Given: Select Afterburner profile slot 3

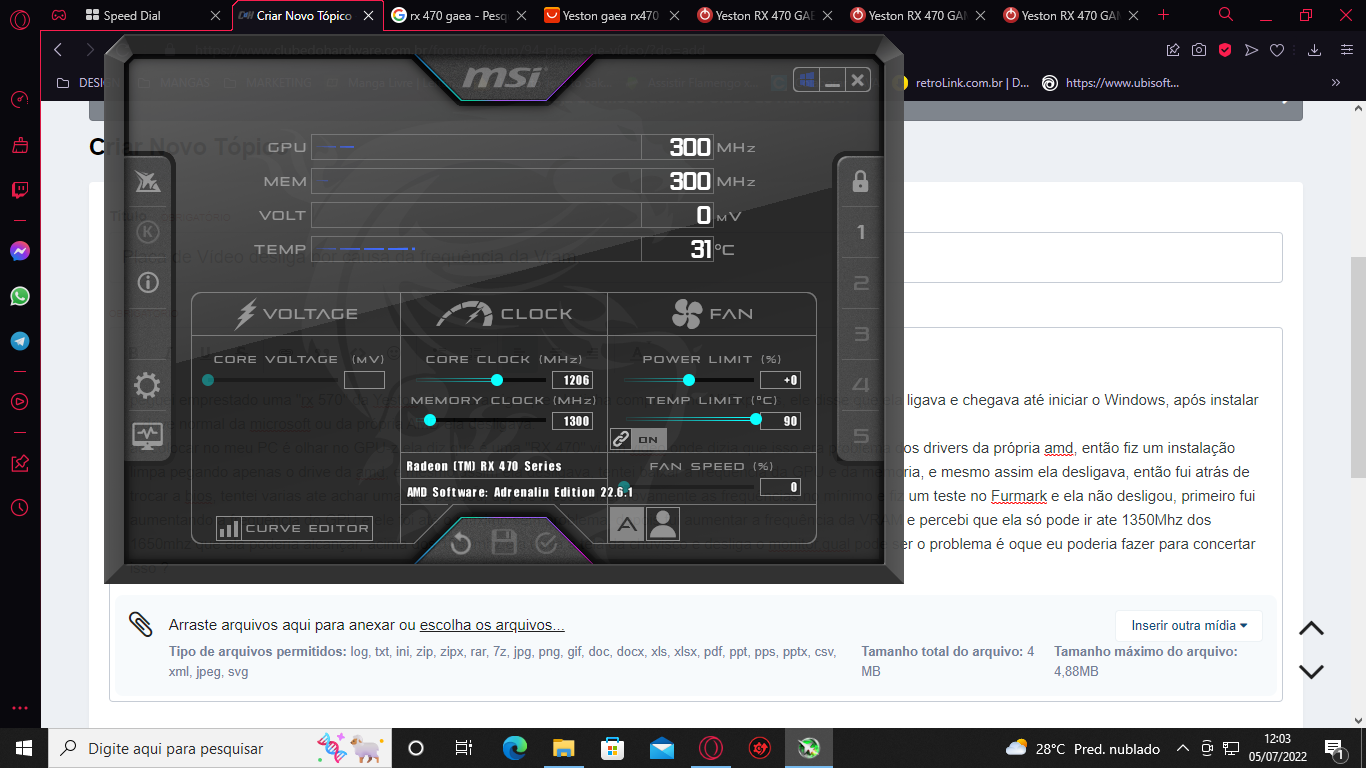Looking at the screenshot, I should click(860, 335).
